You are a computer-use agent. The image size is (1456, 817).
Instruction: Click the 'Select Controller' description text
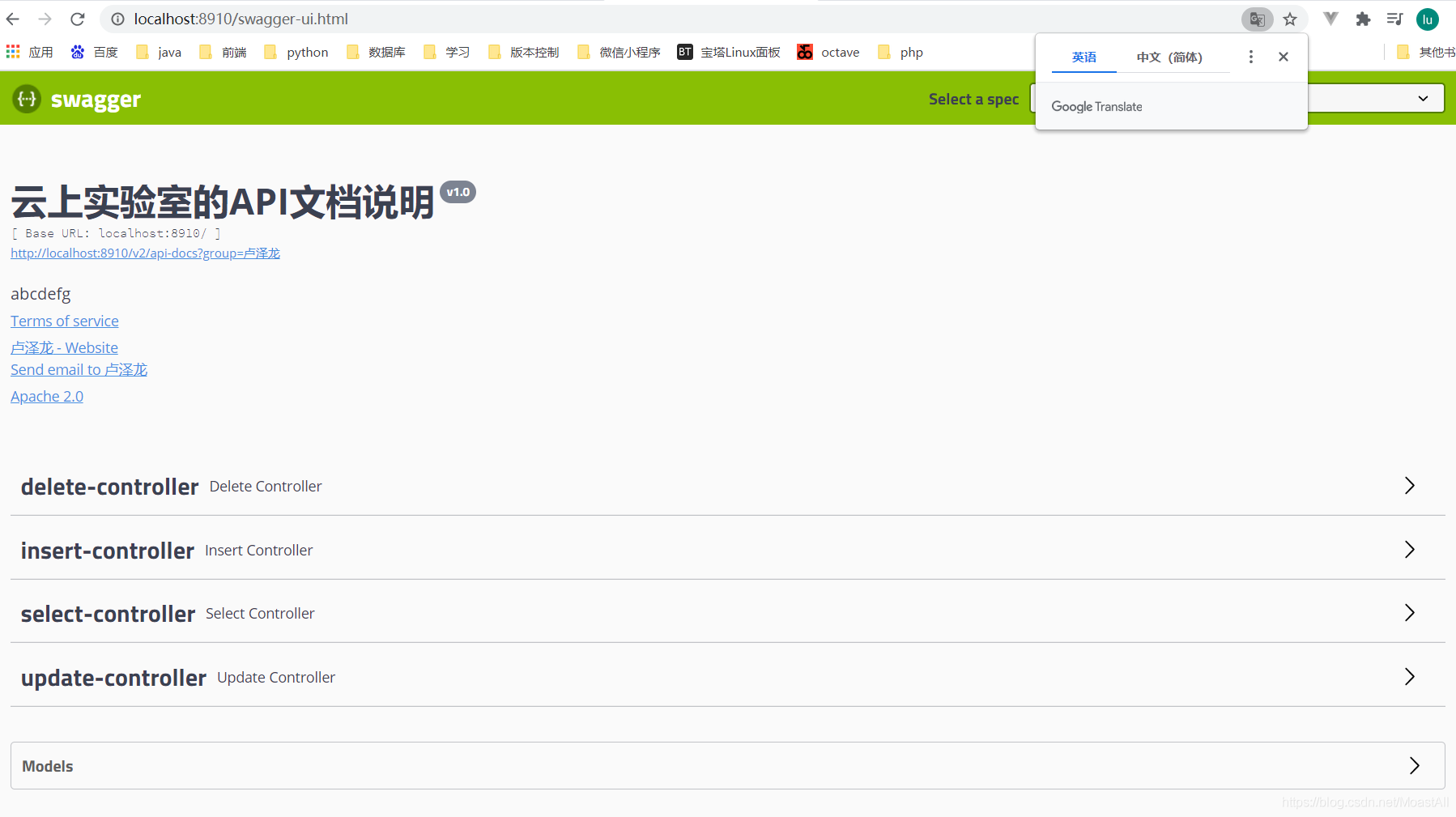pyautogui.click(x=260, y=614)
